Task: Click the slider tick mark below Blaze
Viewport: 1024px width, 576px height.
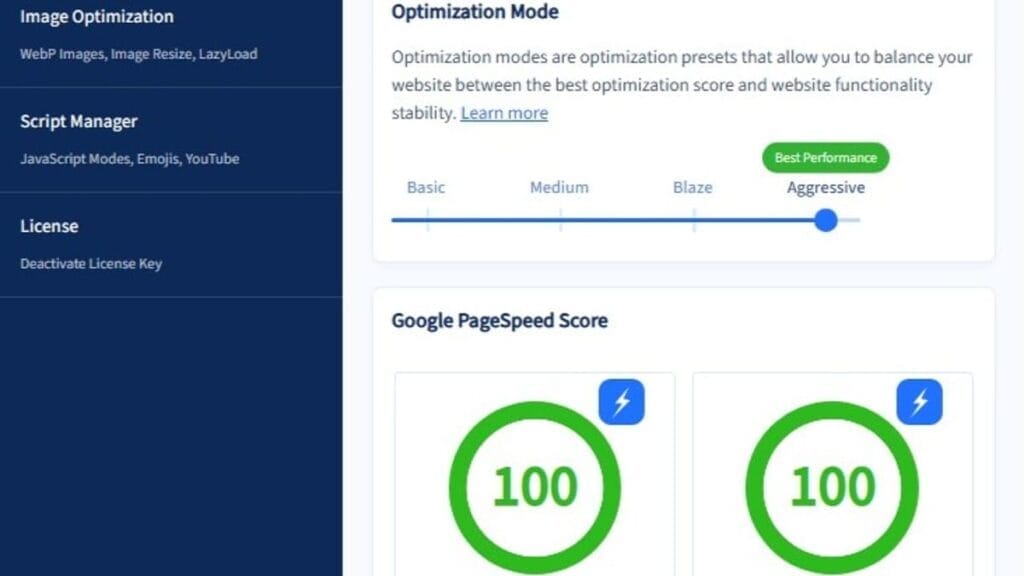Action: [694, 220]
